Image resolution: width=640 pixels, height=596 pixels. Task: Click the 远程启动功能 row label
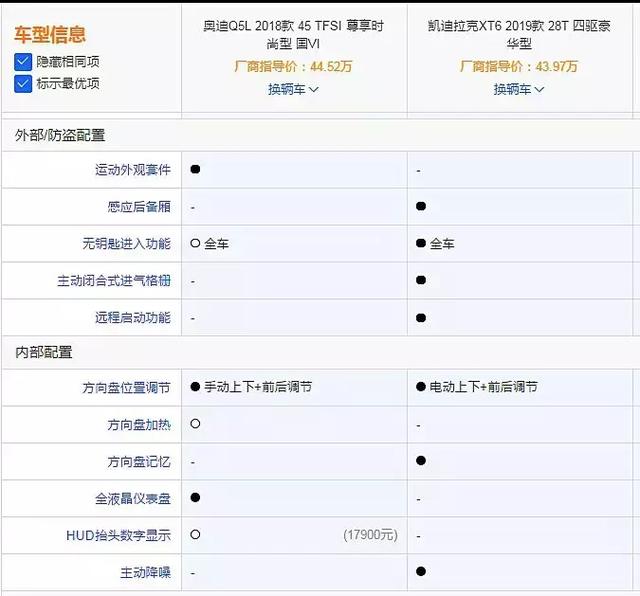(133, 317)
